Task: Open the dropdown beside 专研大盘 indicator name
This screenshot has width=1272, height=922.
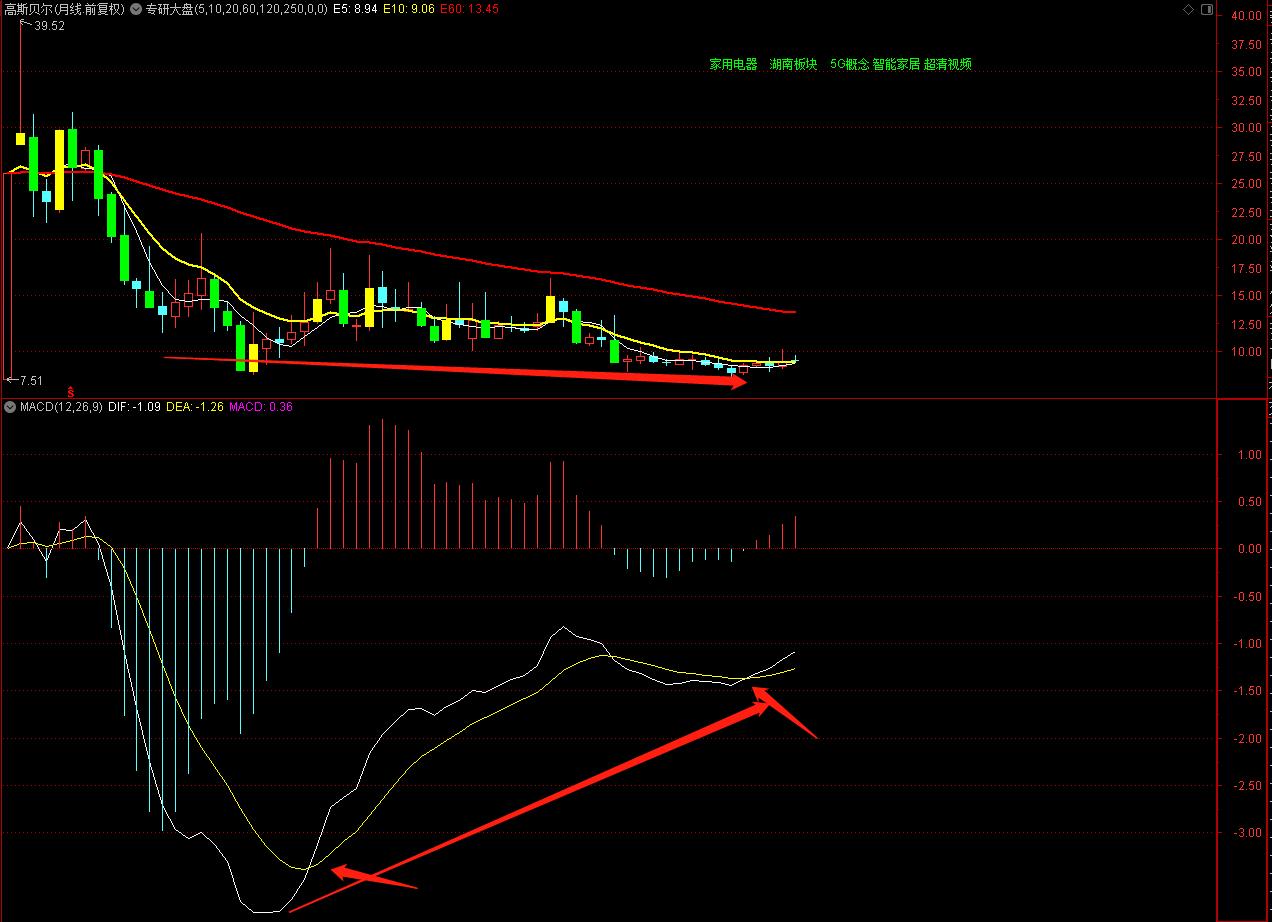Action: tap(136, 9)
